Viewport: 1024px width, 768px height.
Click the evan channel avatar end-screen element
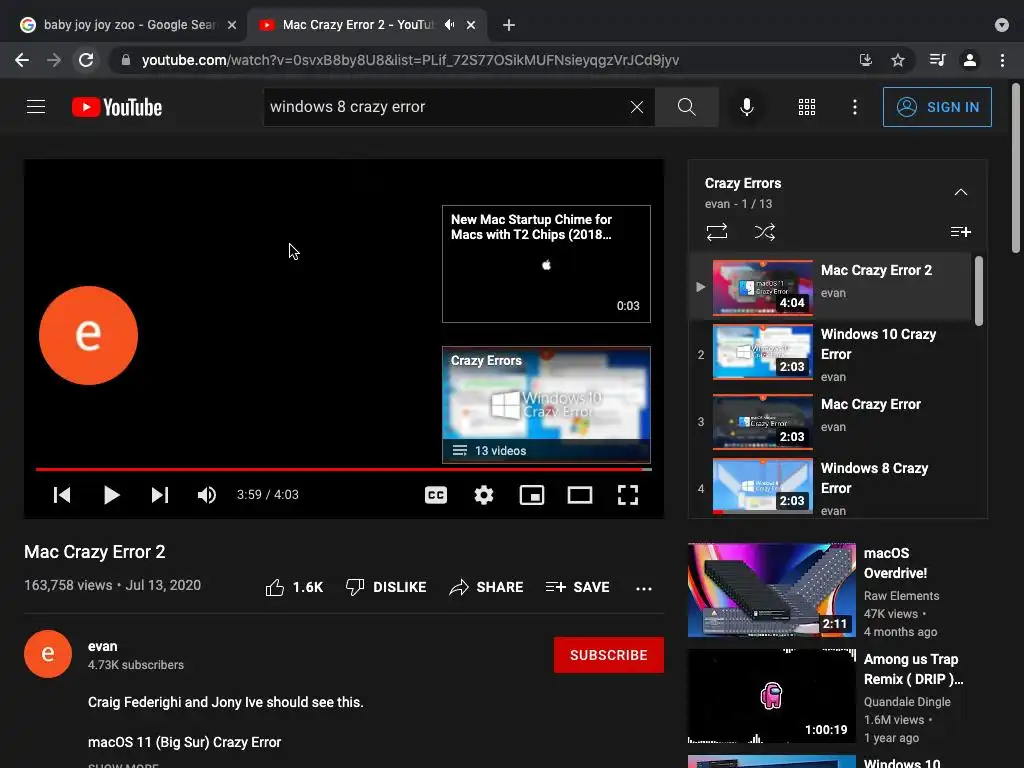click(88, 335)
